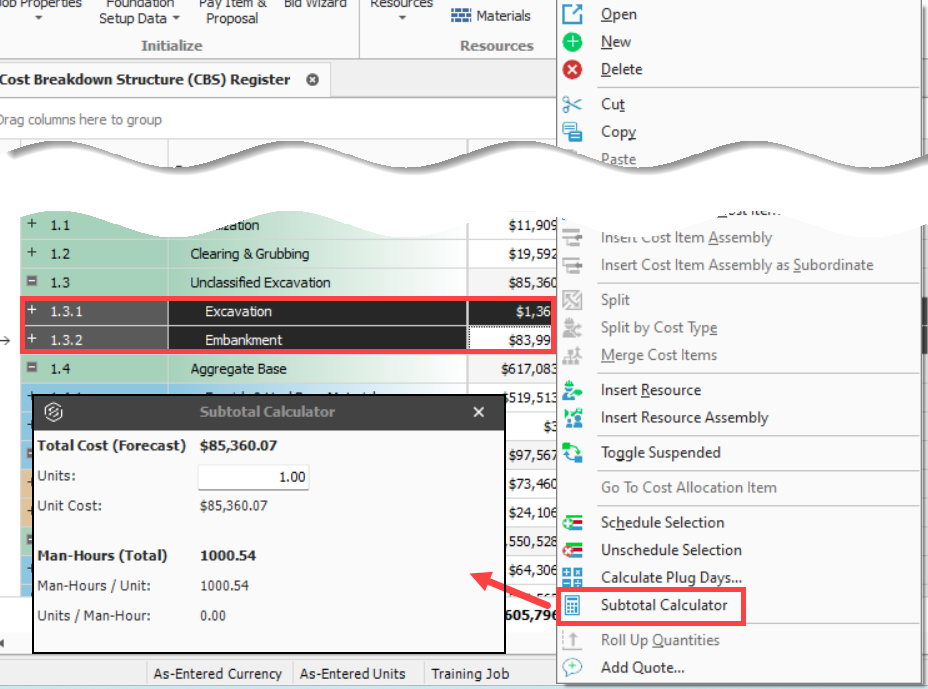The height and width of the screenshot is (689, 928).
Task: Click As-Entered Currency in the status bar
Action: [x=218, y=674]
